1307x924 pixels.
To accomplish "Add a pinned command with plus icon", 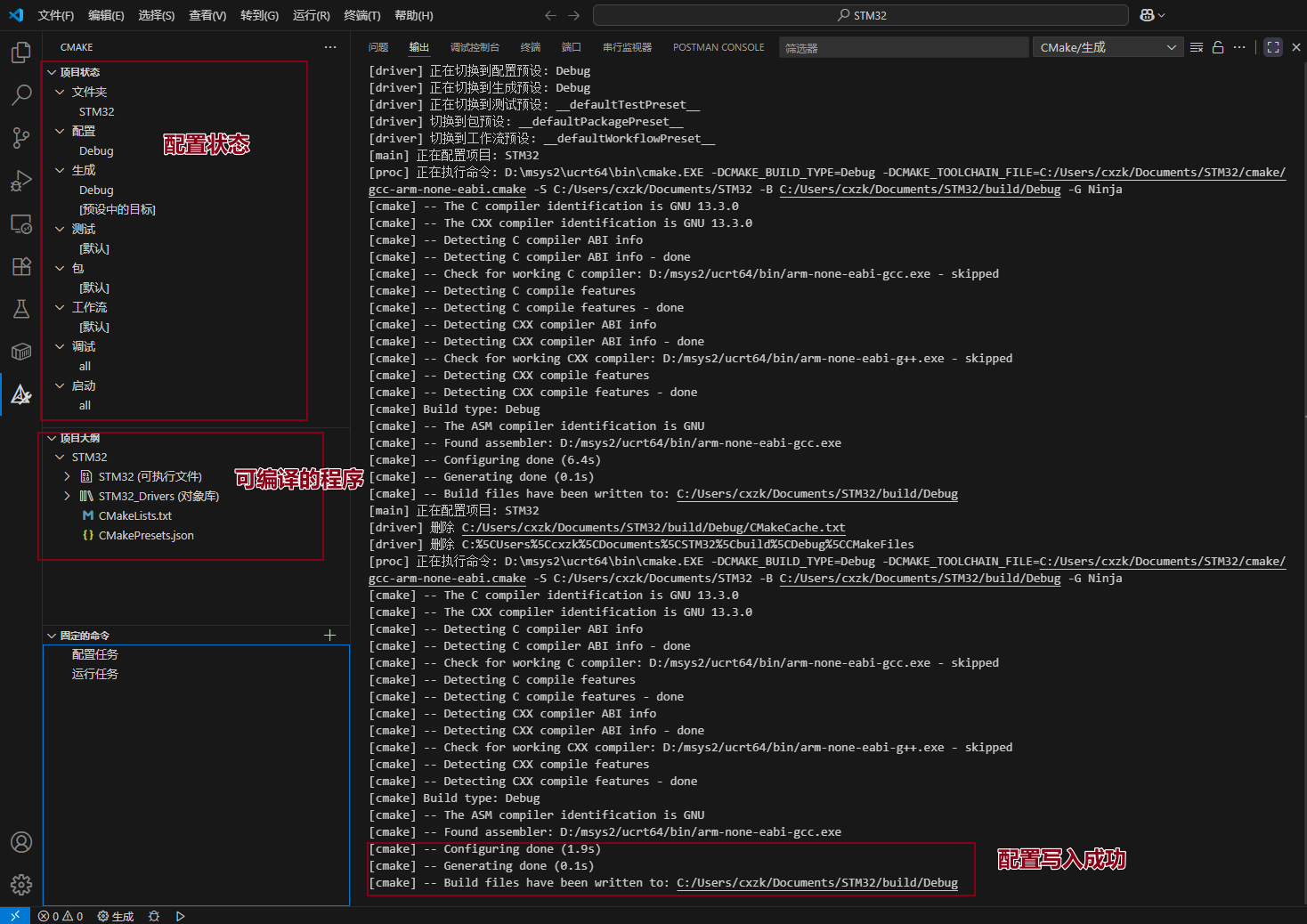I will (329, 635).
